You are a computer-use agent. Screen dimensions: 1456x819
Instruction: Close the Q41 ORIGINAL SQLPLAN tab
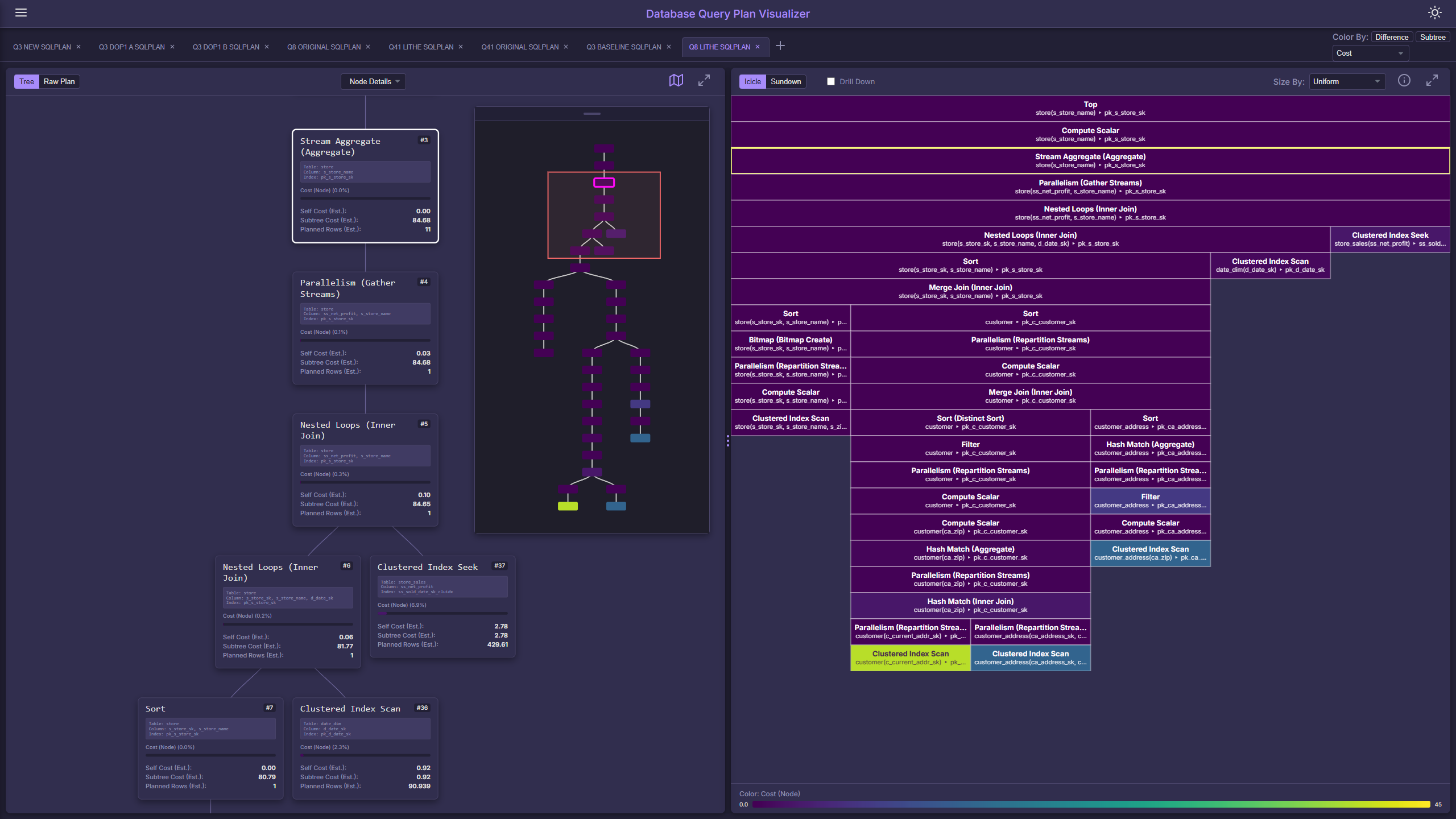coord(566,47)
